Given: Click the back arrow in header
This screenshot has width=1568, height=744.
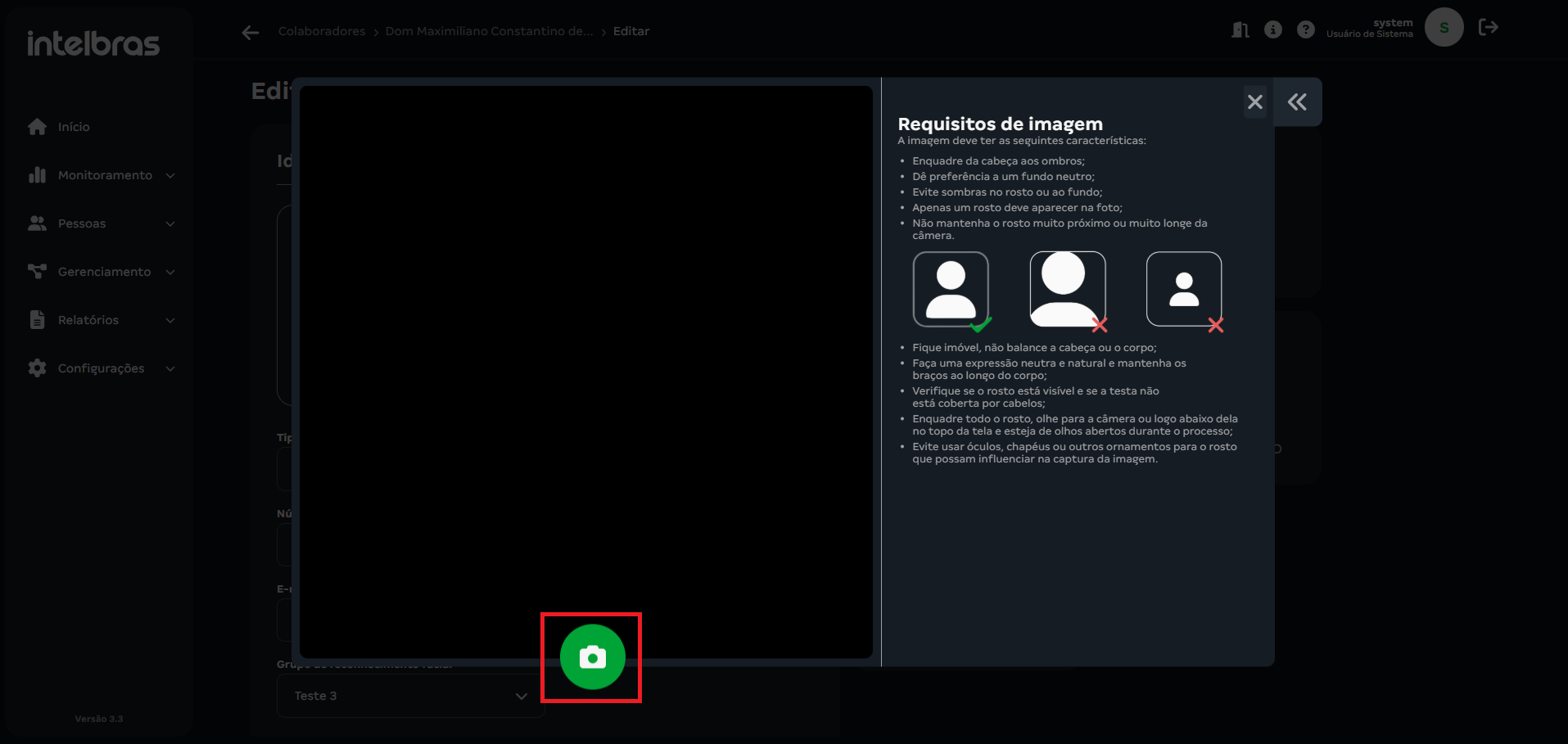Looking at the screenshot, I should (x=251, y=32).
